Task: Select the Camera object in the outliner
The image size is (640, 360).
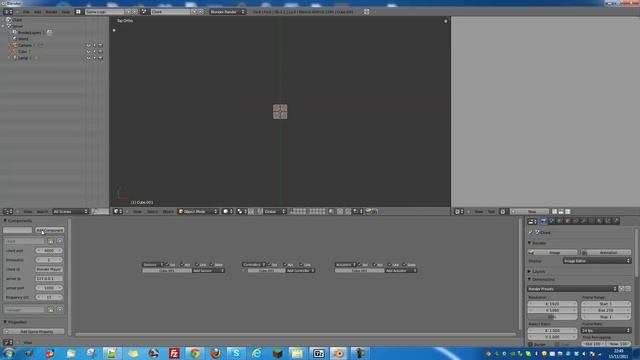Action: point(24,45)
